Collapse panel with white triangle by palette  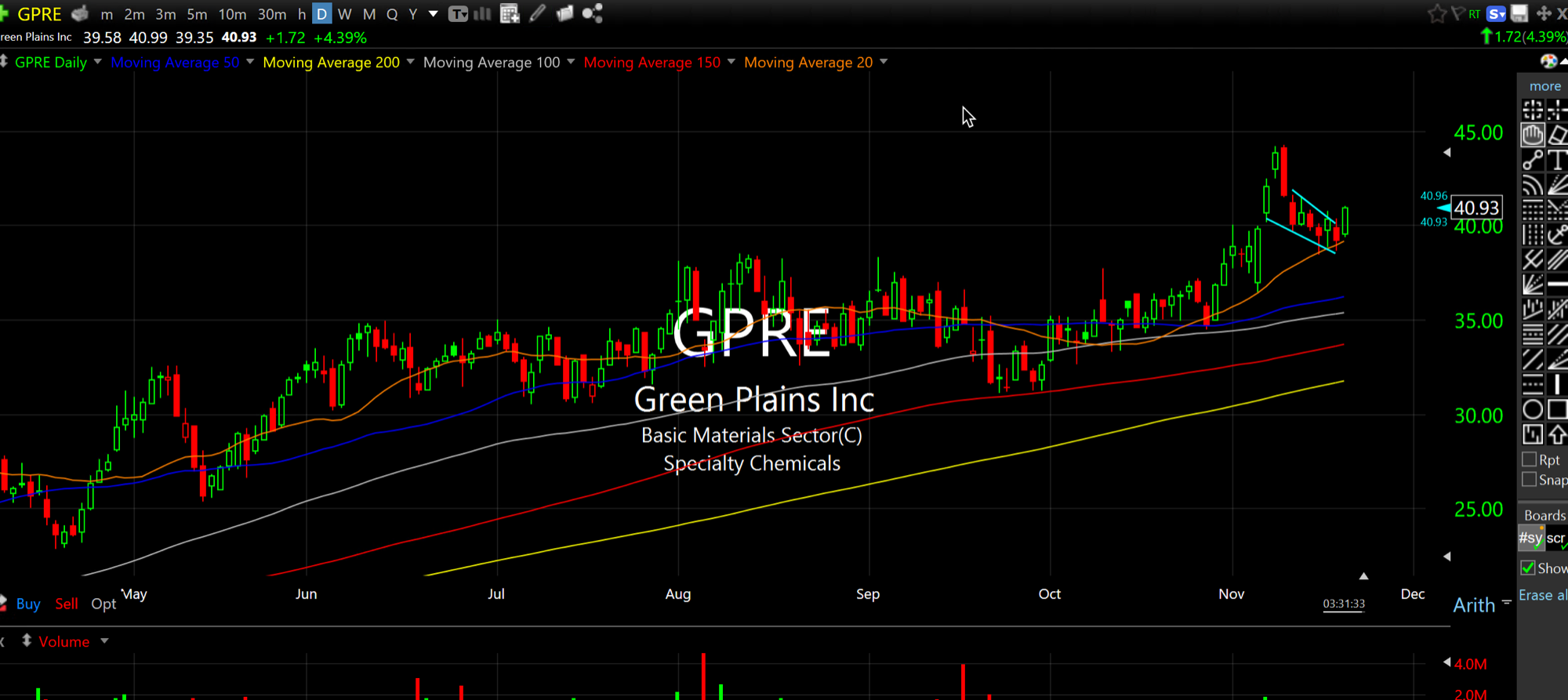(1563, 61)
